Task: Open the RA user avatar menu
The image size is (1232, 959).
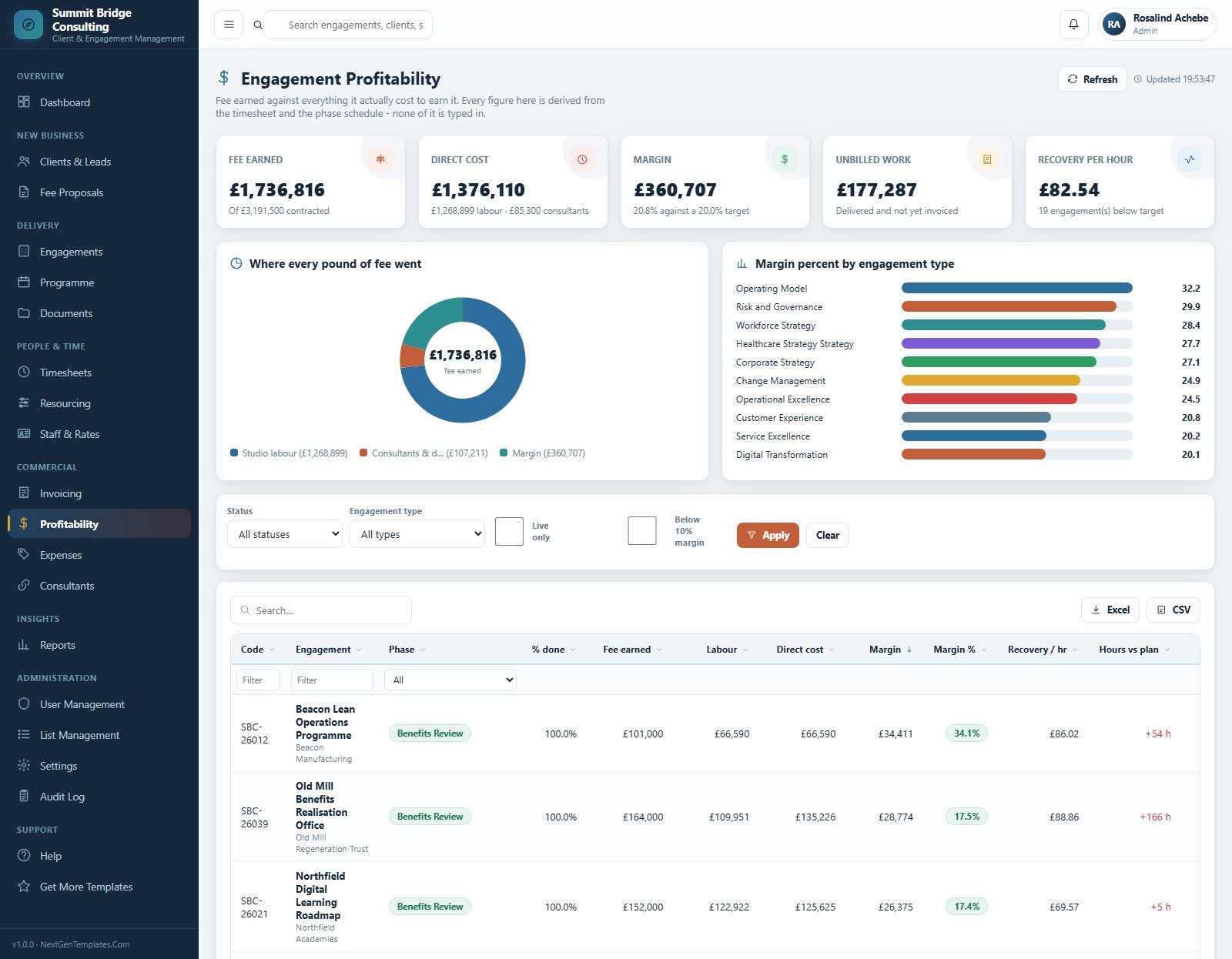Action: (1114, 25)
